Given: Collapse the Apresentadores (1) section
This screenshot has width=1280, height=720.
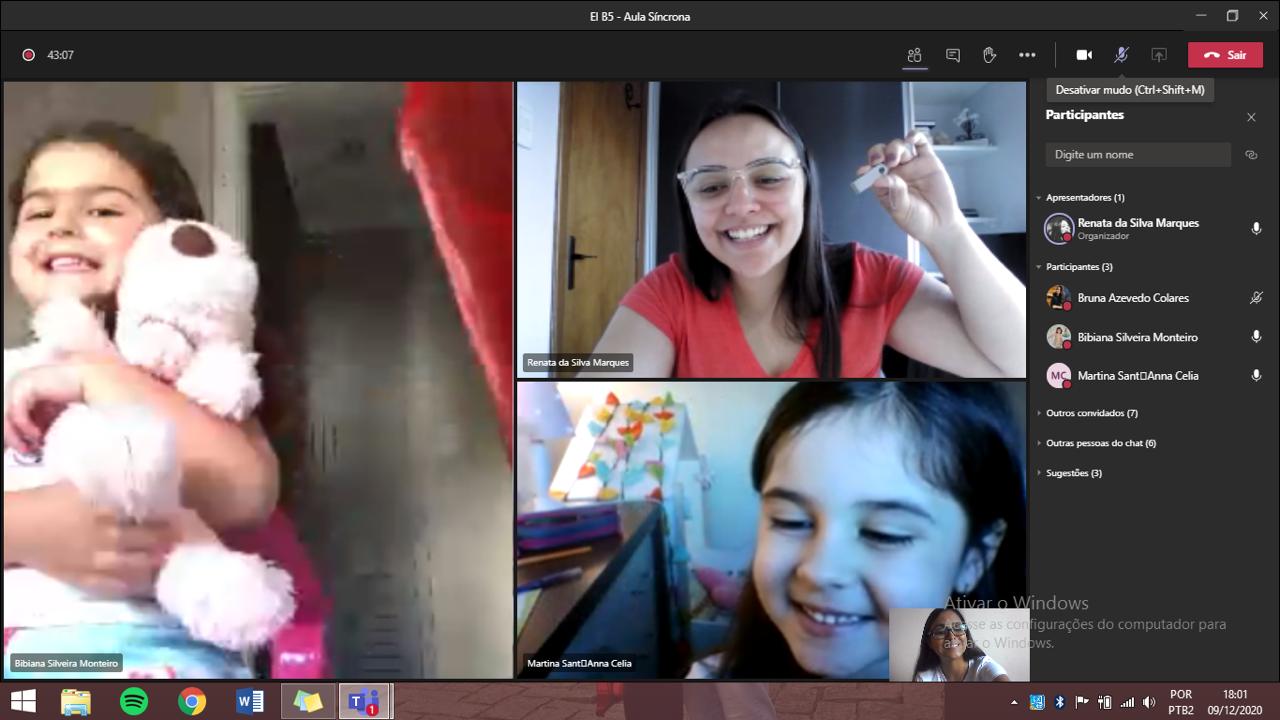Looking at the screenshot, I should click(1080, 198).
